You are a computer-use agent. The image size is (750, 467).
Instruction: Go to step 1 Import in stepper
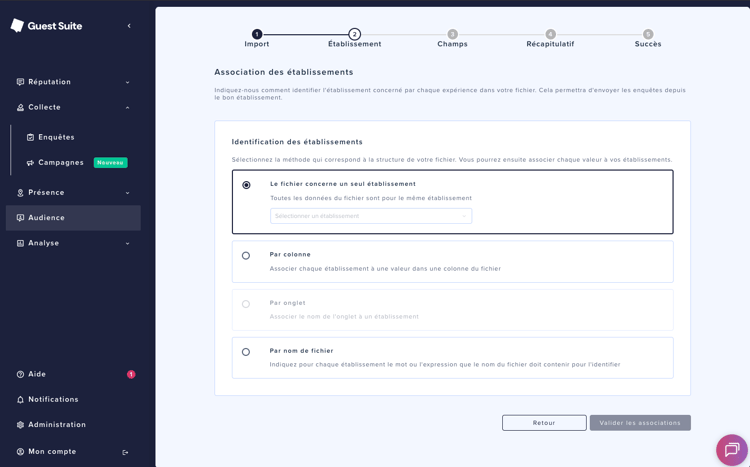257,35
